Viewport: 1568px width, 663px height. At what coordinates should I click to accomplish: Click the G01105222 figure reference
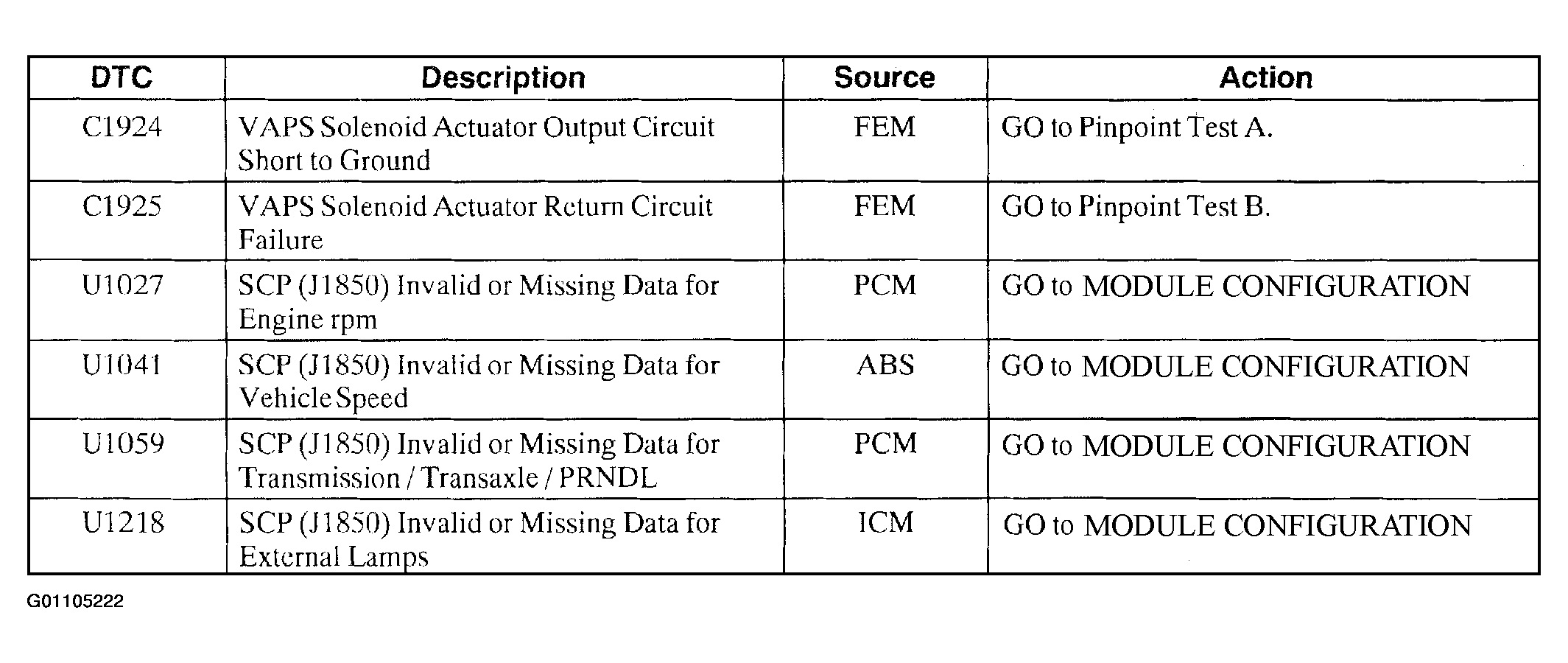tap(75, 601)
